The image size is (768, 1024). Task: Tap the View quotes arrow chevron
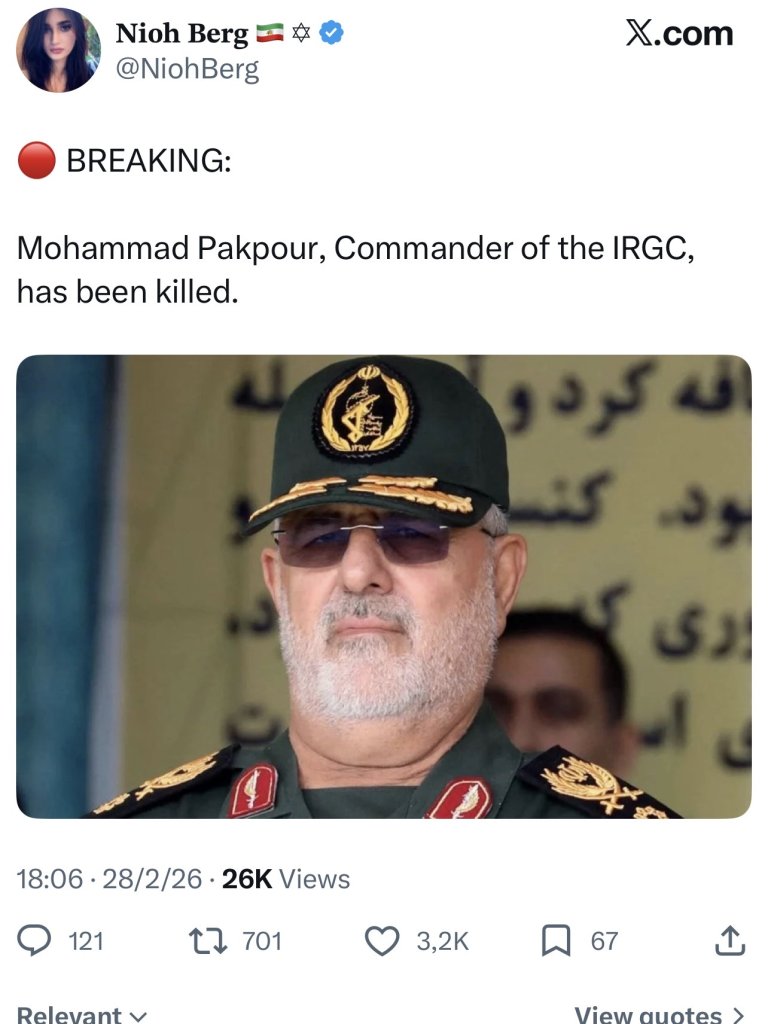[738, 1016]
